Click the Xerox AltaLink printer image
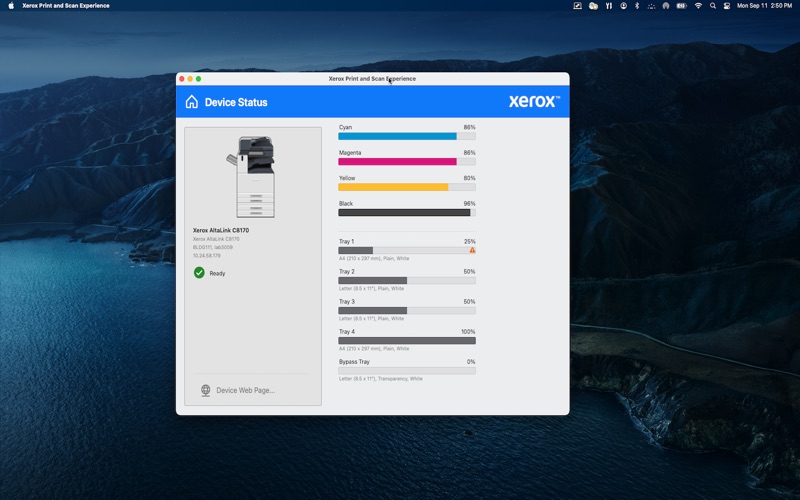This screenshot has width=800, height=500. 253,177
